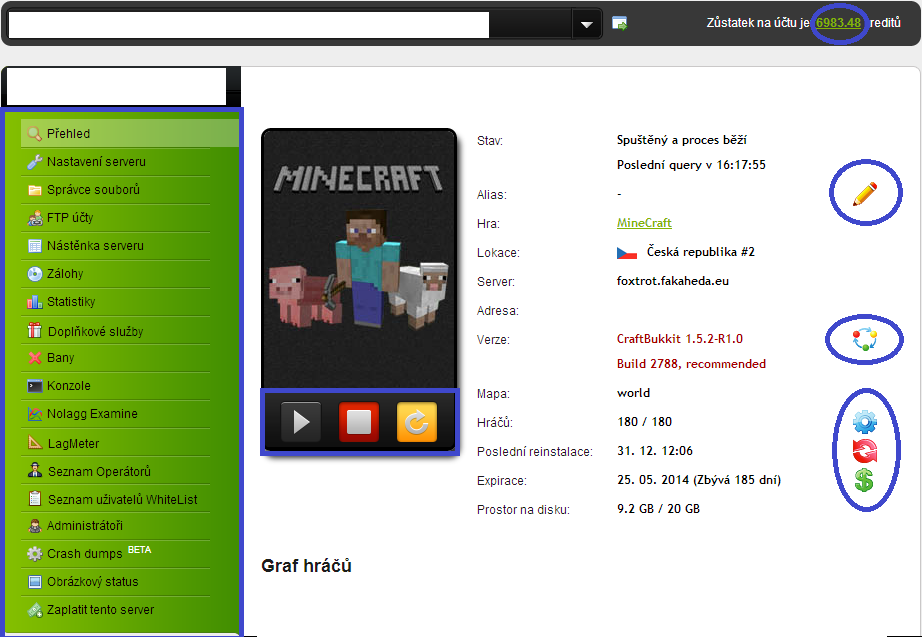This screenshot has width=922, height=637.
Task: Click the go-to icon beside the dropdown
Action: [619, 24]
